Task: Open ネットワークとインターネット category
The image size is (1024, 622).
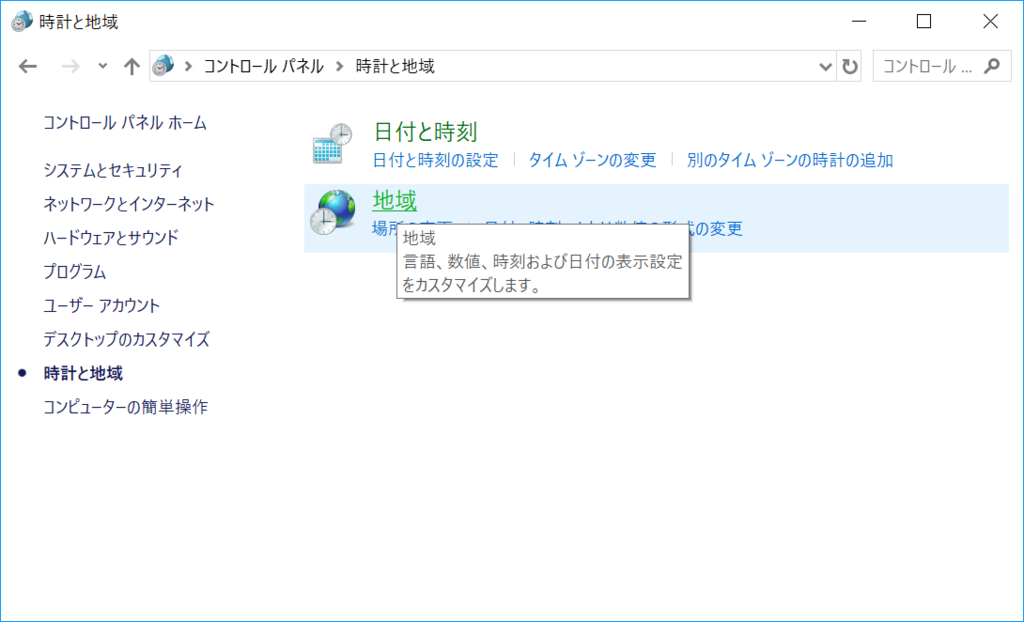Action: pos(129,204)
